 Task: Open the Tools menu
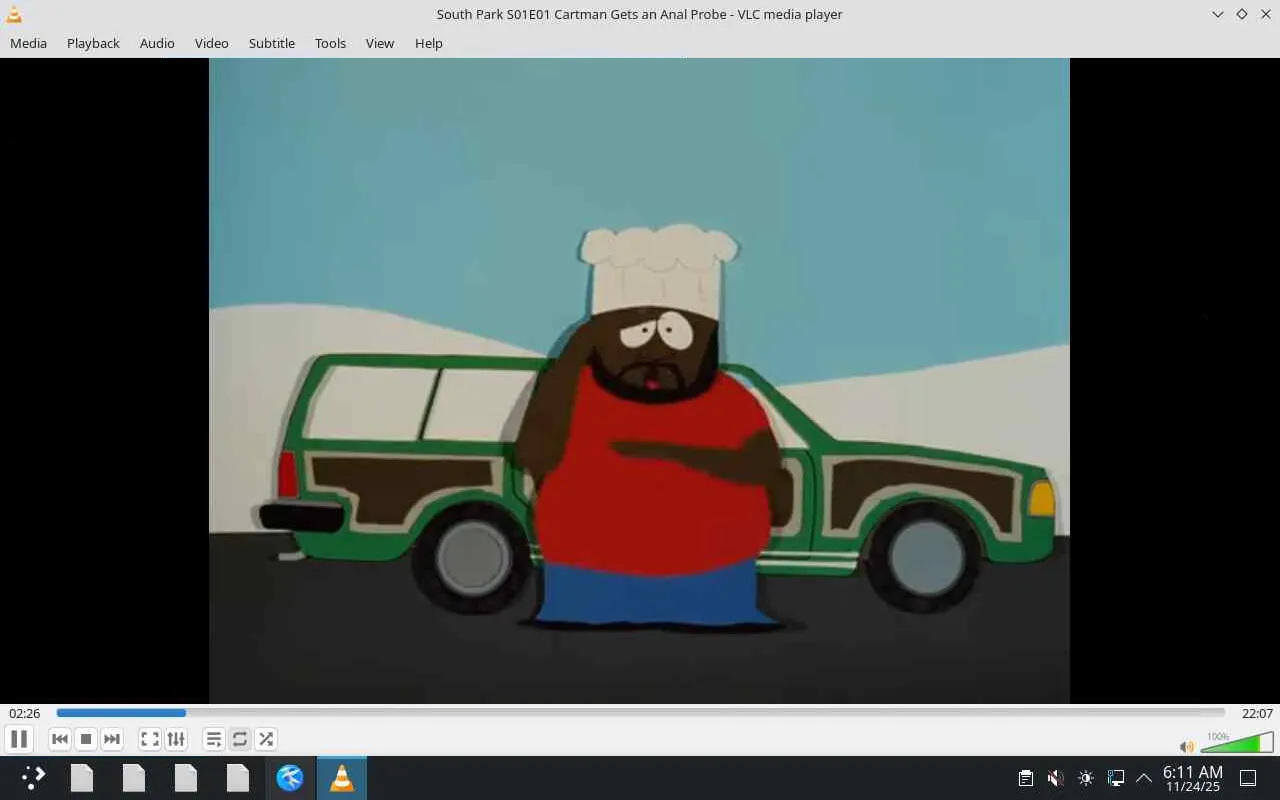tap(330, 43)
